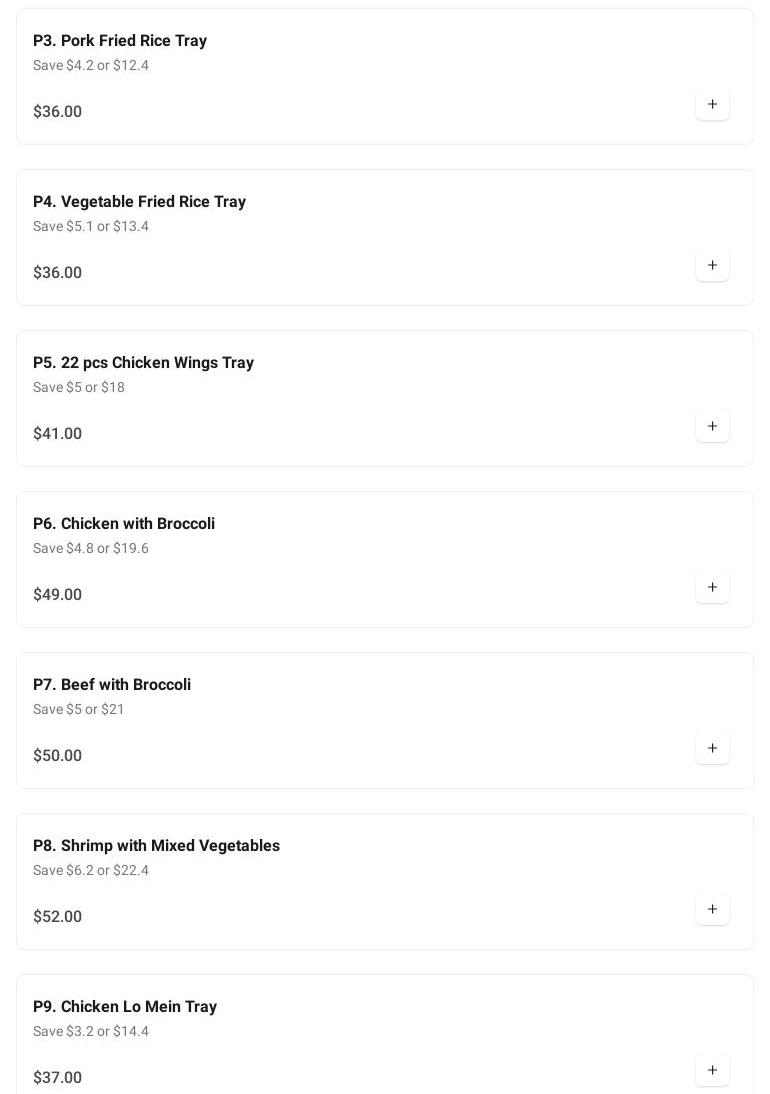Open the P3. Pork Fried Rice Tray title

(x=120, y=41)
